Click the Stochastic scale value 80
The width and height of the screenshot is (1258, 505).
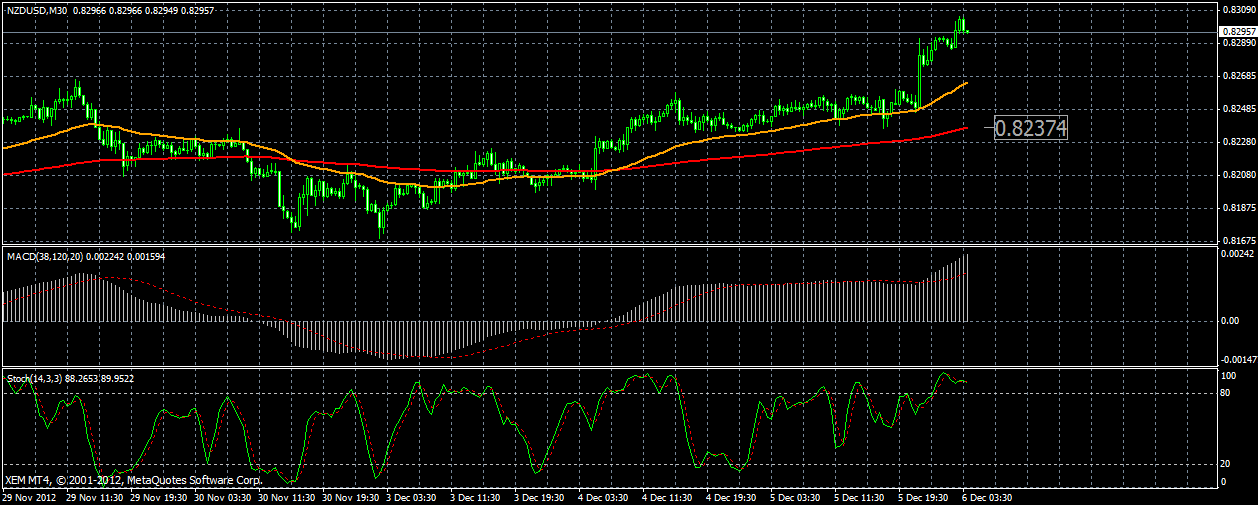(x=1227, y=393)
